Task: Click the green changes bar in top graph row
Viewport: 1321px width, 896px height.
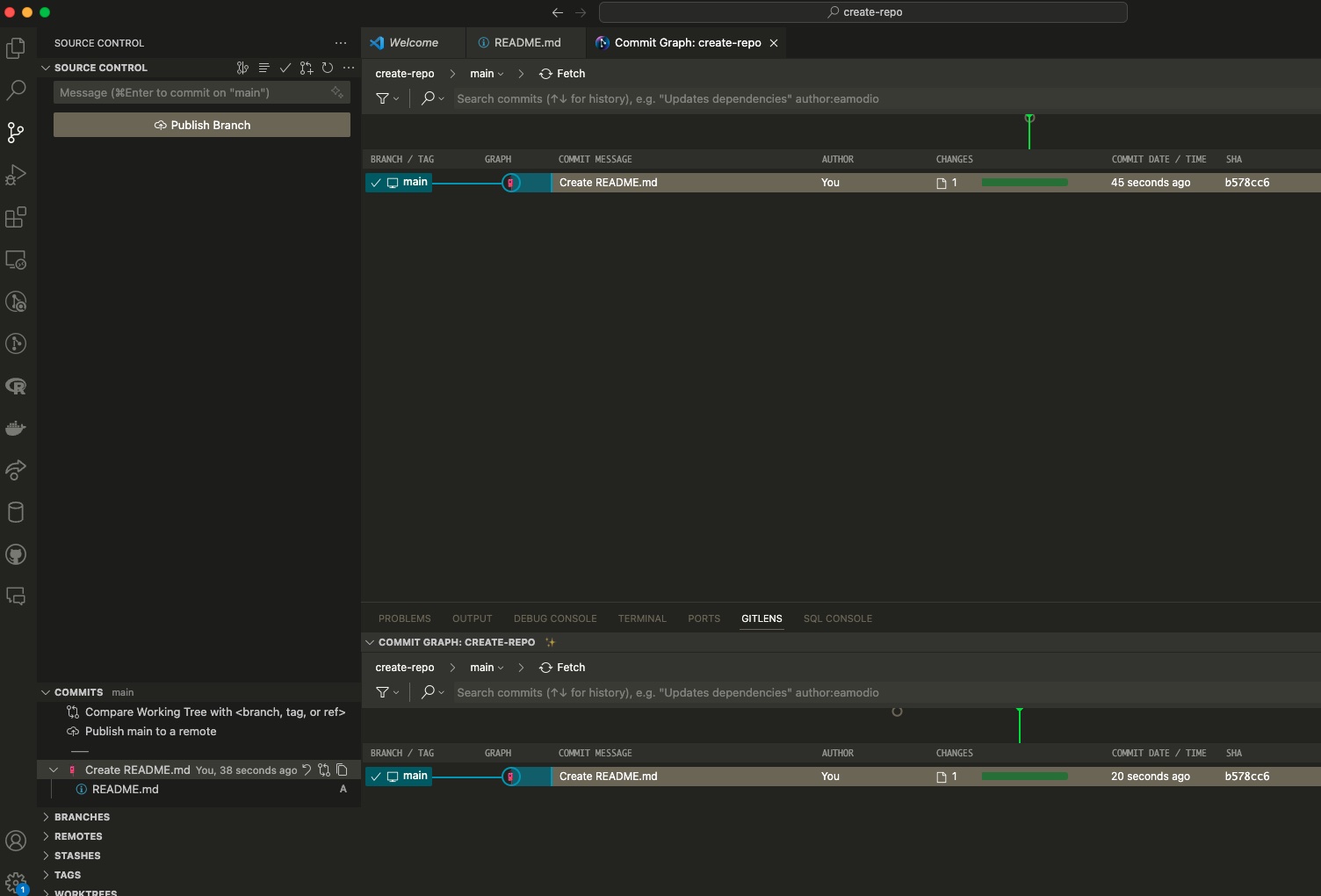Action: click(1024, 183)
